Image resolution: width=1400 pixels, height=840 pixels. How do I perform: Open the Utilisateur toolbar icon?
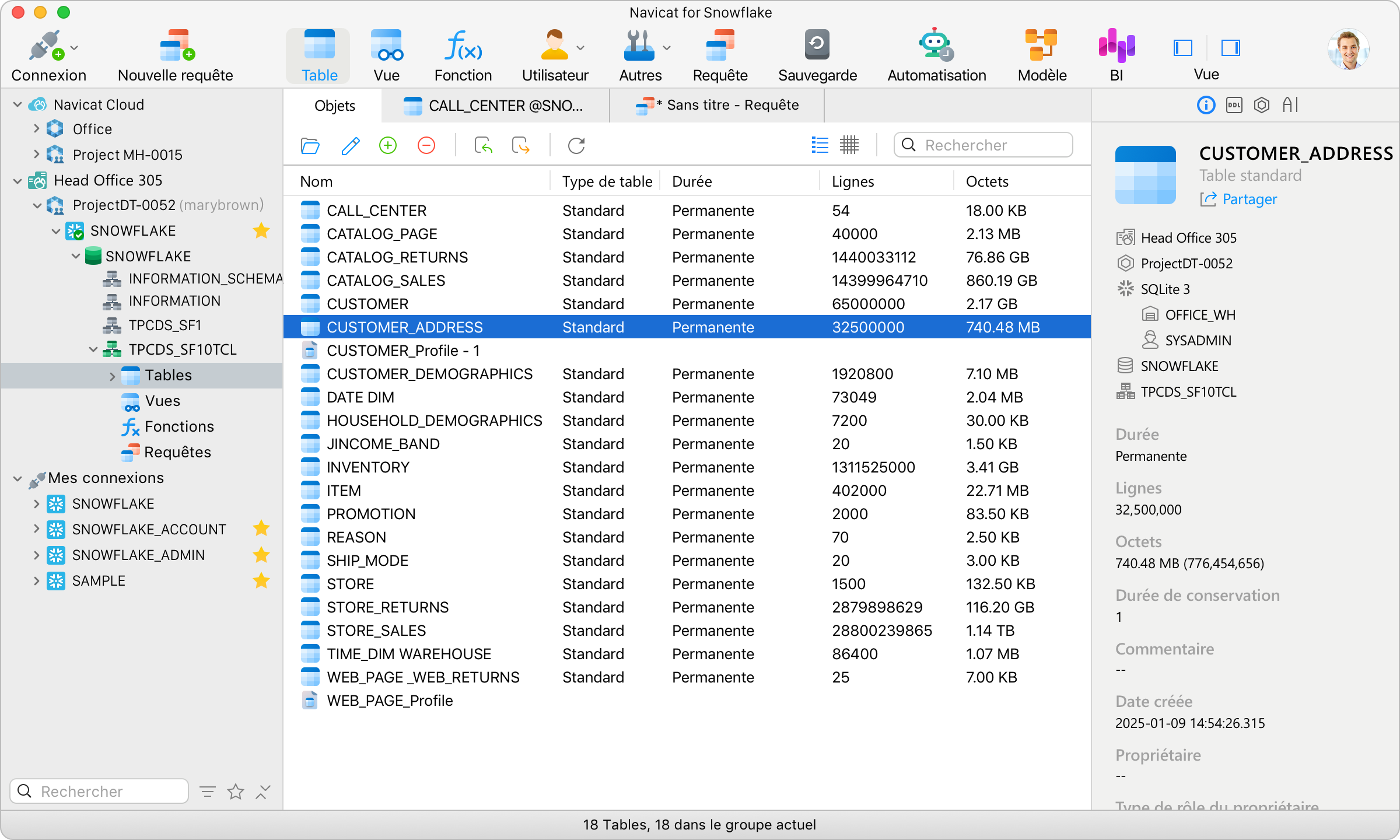(554, 45)
